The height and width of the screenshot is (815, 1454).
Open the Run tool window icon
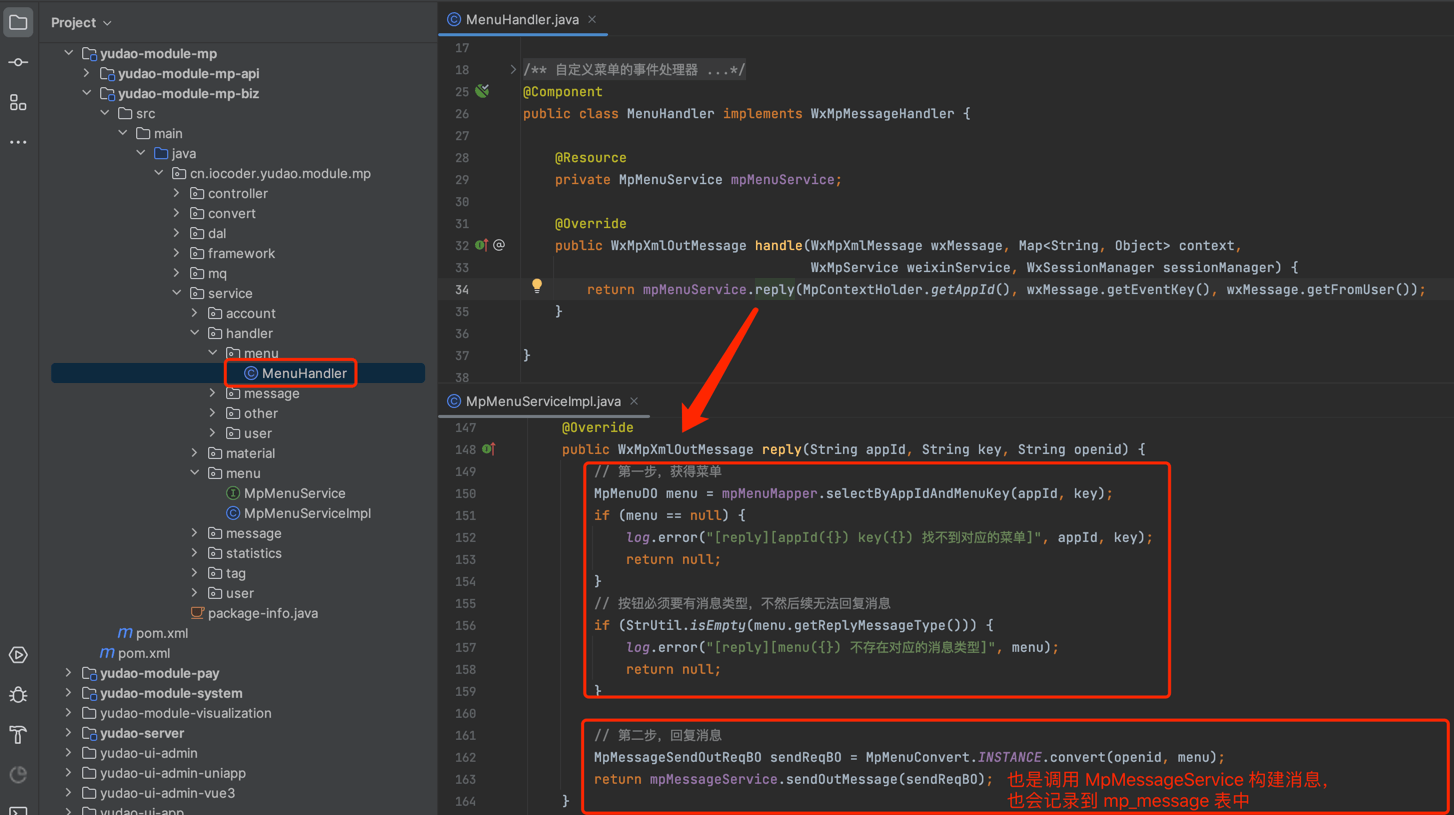tap(18, 655)
